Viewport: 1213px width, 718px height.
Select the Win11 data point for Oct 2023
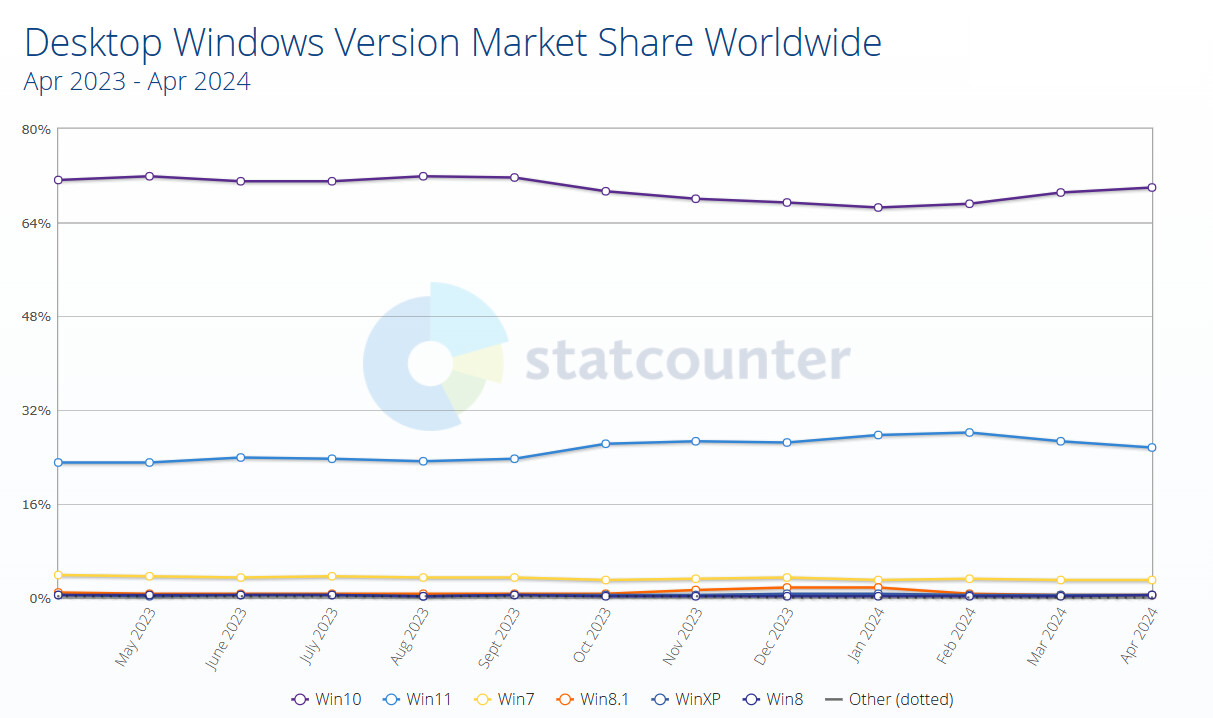(605, 444)
